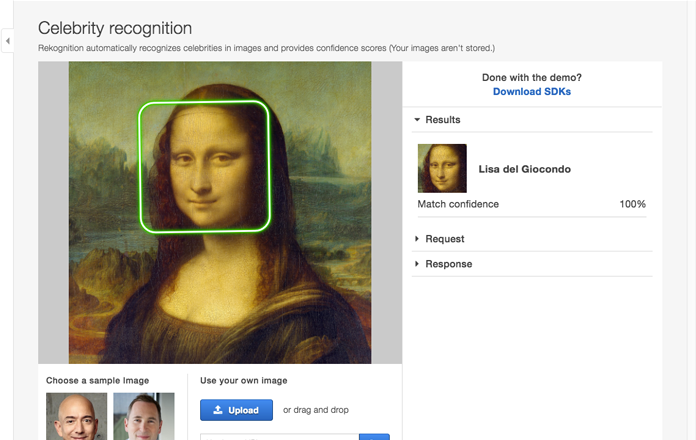Image resolution: width=696 pixels, height=440 pixels.
Task: Collapse the left sidebar arrow handle
Action: [x=7, y=41]
